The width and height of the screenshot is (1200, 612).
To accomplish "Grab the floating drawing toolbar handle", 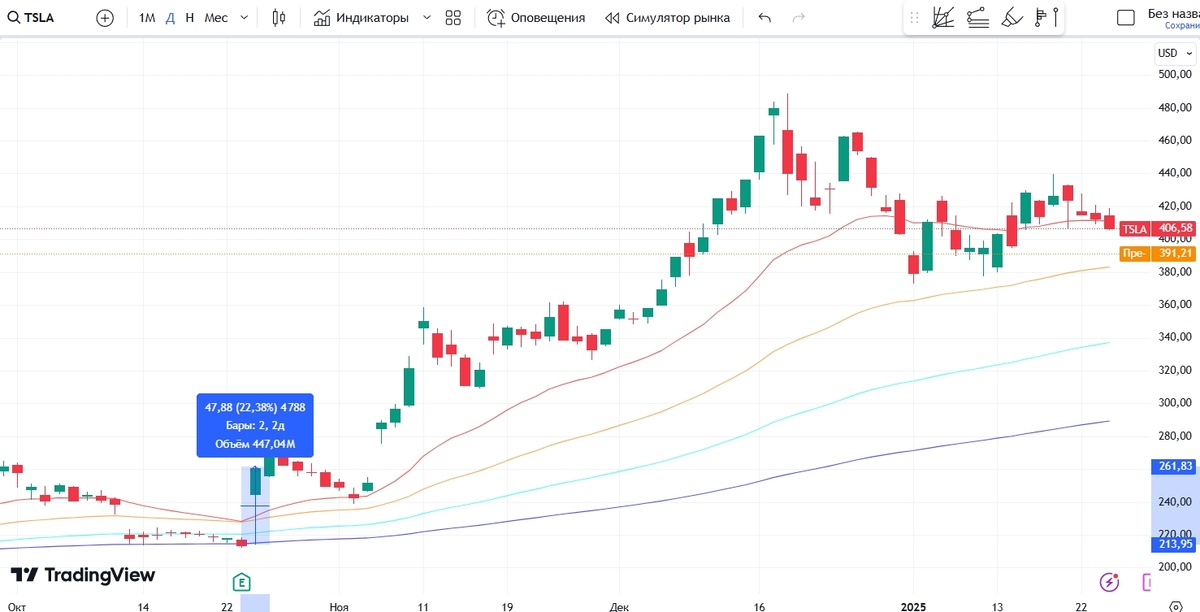I will tap(913, 18).
